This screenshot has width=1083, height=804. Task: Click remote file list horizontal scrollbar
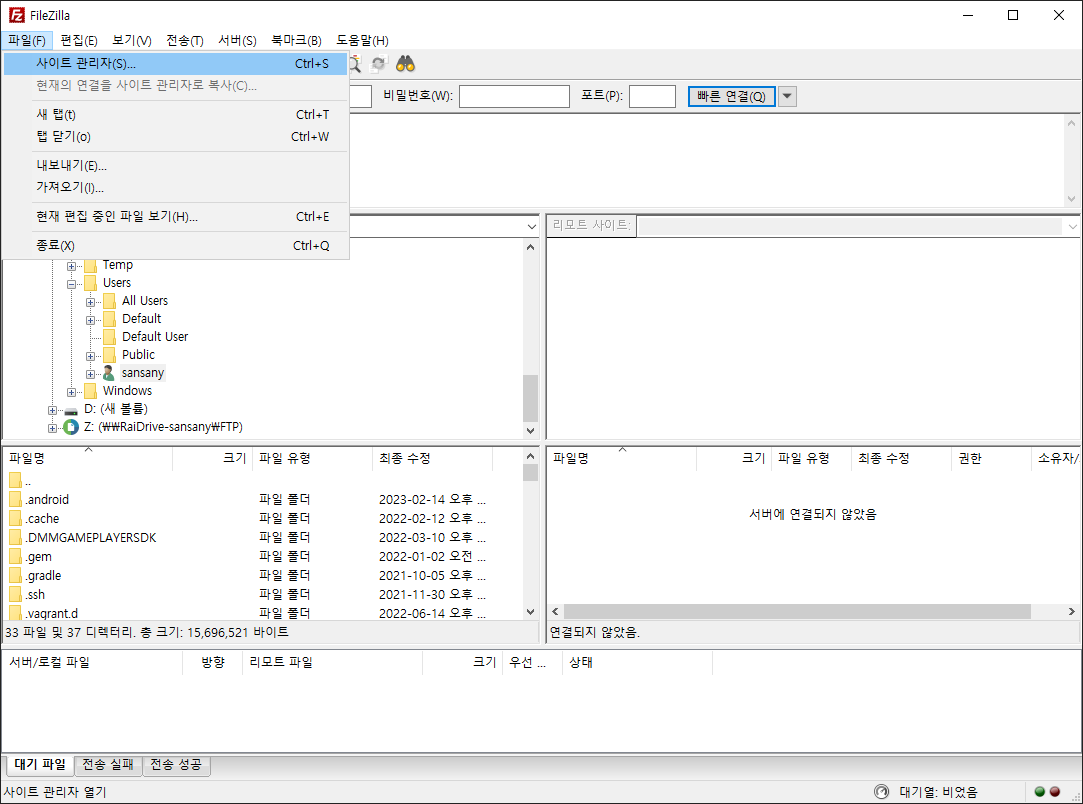click(797, 612)
